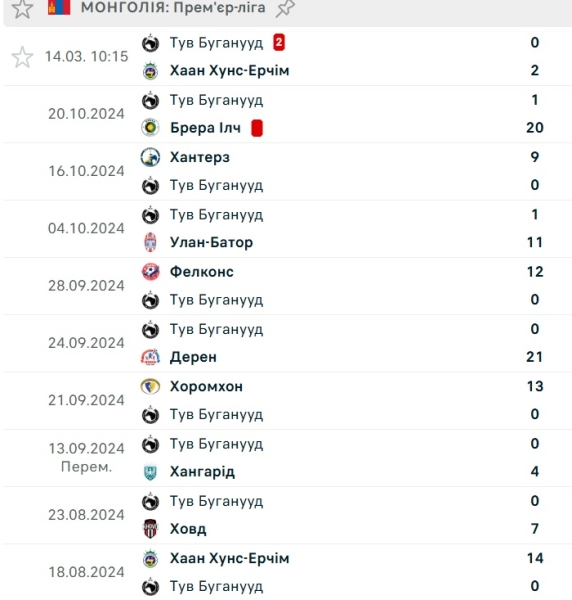Screen dimensions: 572x600
Task: Open the Дерен club logo
Action: tap(150, 357)
